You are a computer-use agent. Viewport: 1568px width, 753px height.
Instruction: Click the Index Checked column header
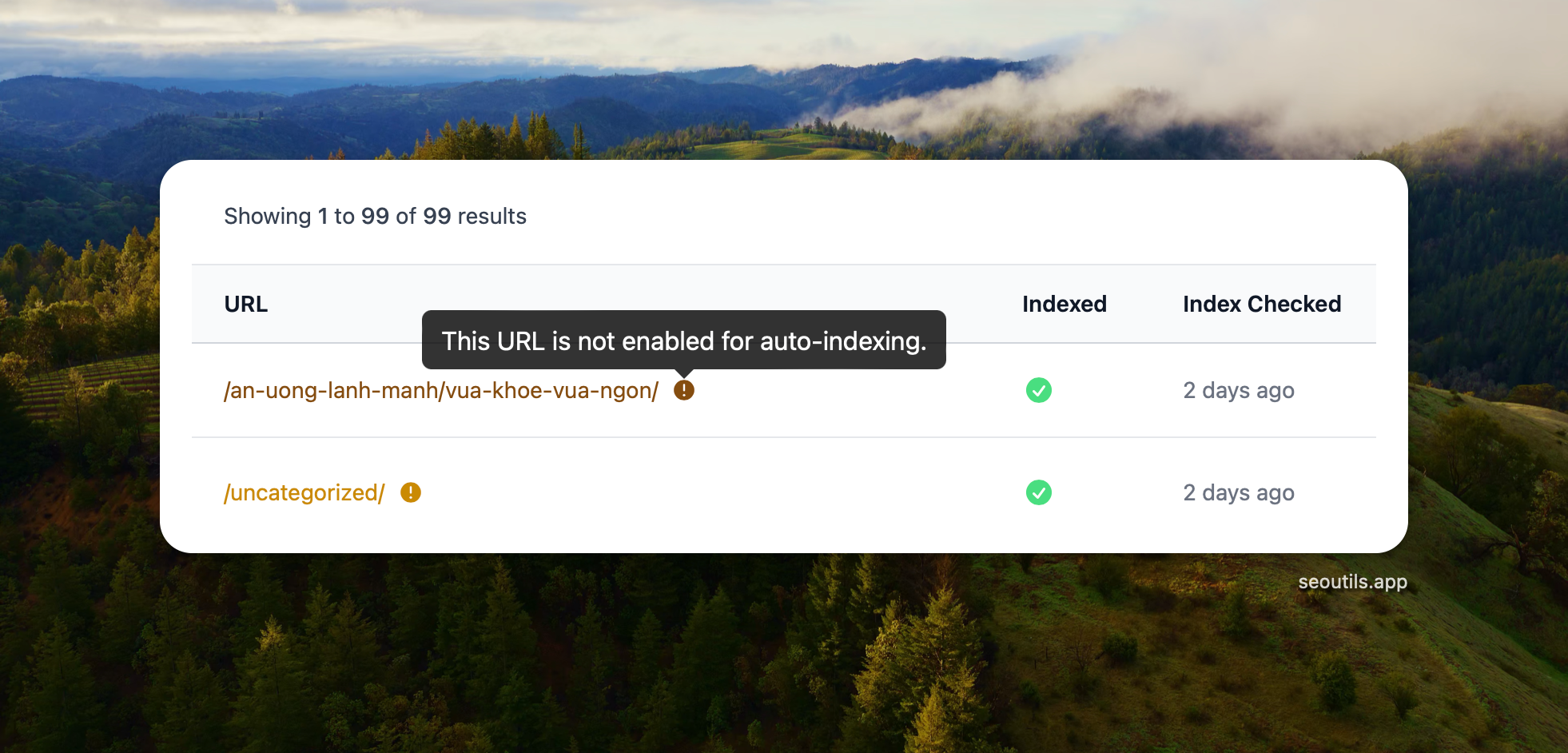click(x=1261, y=305)
